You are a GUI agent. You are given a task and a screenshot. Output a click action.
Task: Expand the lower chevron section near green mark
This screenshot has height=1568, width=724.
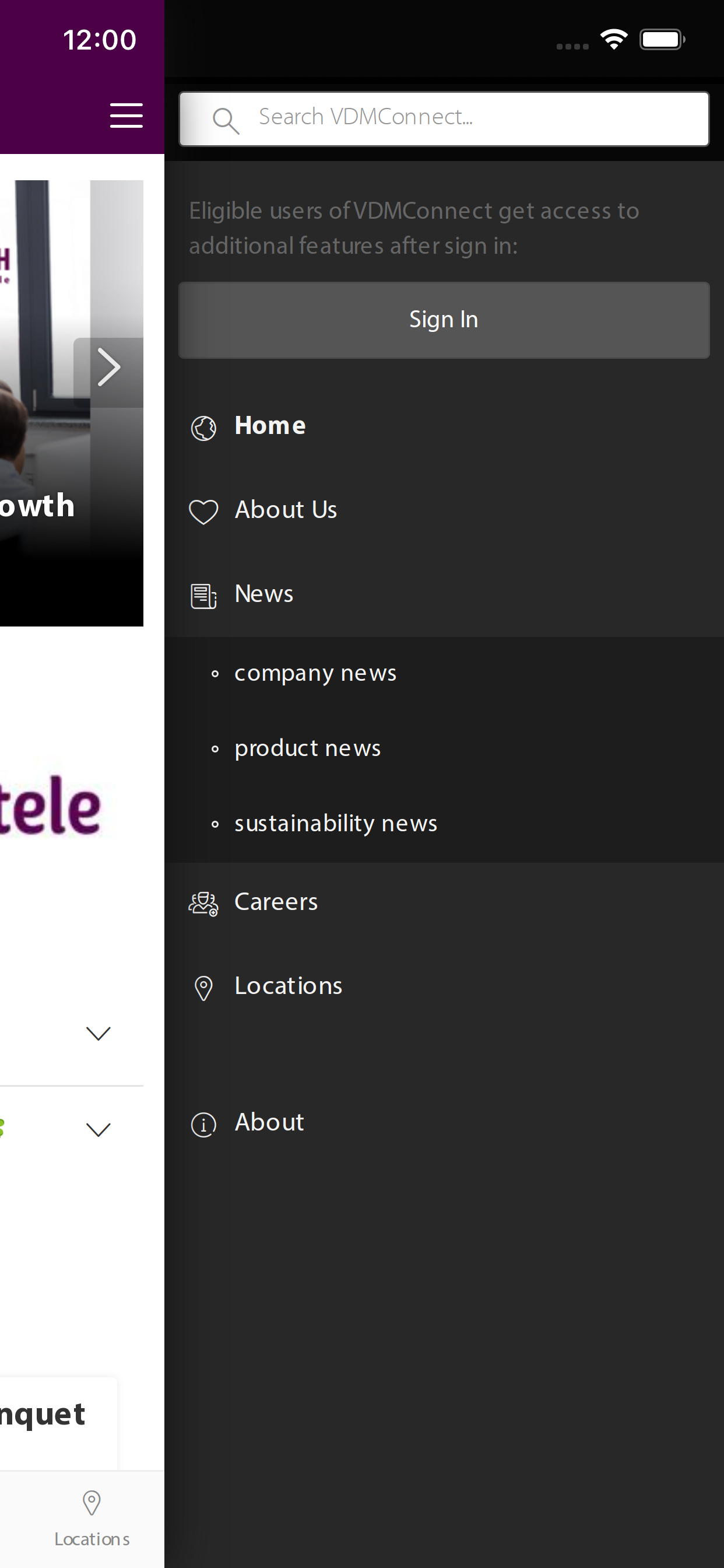click(98, 1130)
